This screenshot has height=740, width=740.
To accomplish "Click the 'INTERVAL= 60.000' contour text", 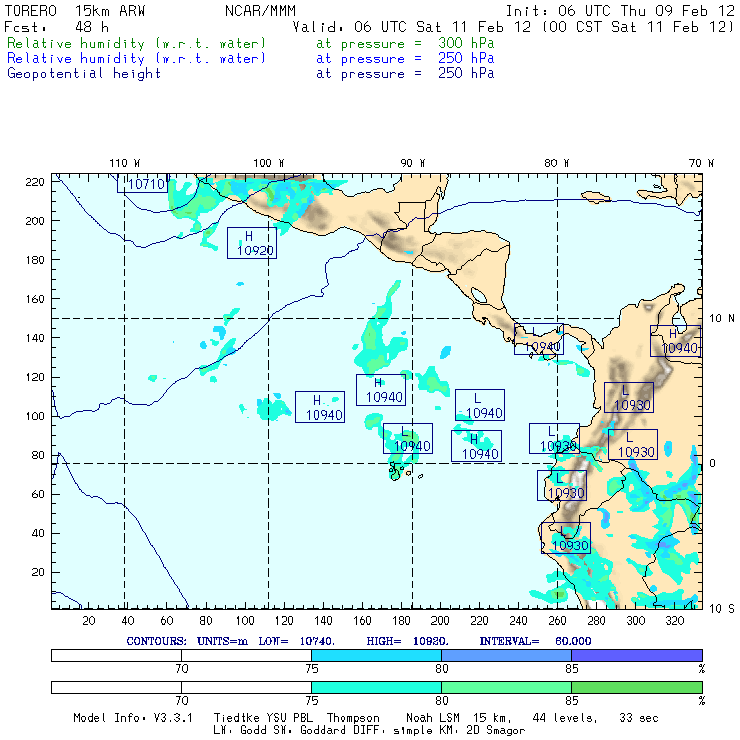I will [x=535, y=641].
